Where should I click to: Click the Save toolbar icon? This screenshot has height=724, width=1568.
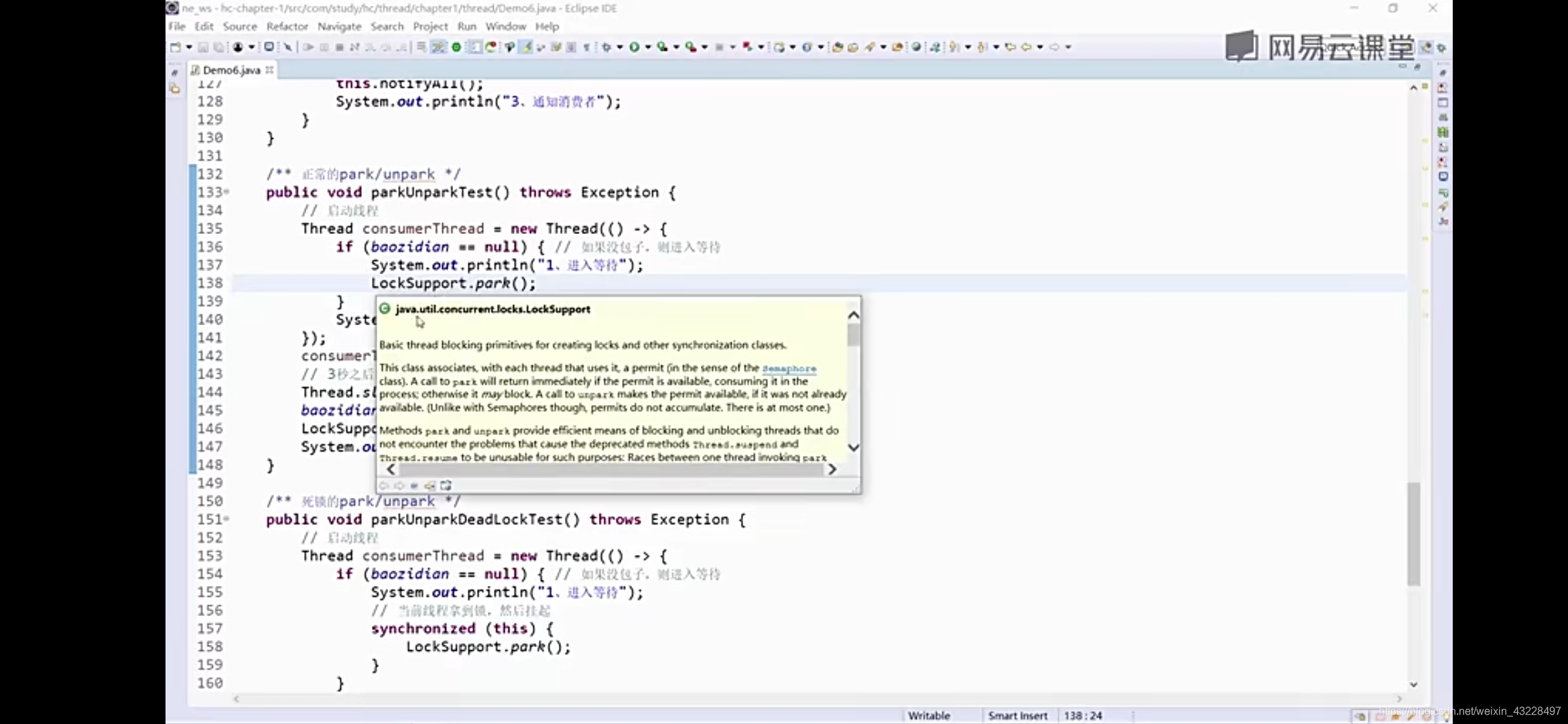pyautogui.click(x=203, y=47)
